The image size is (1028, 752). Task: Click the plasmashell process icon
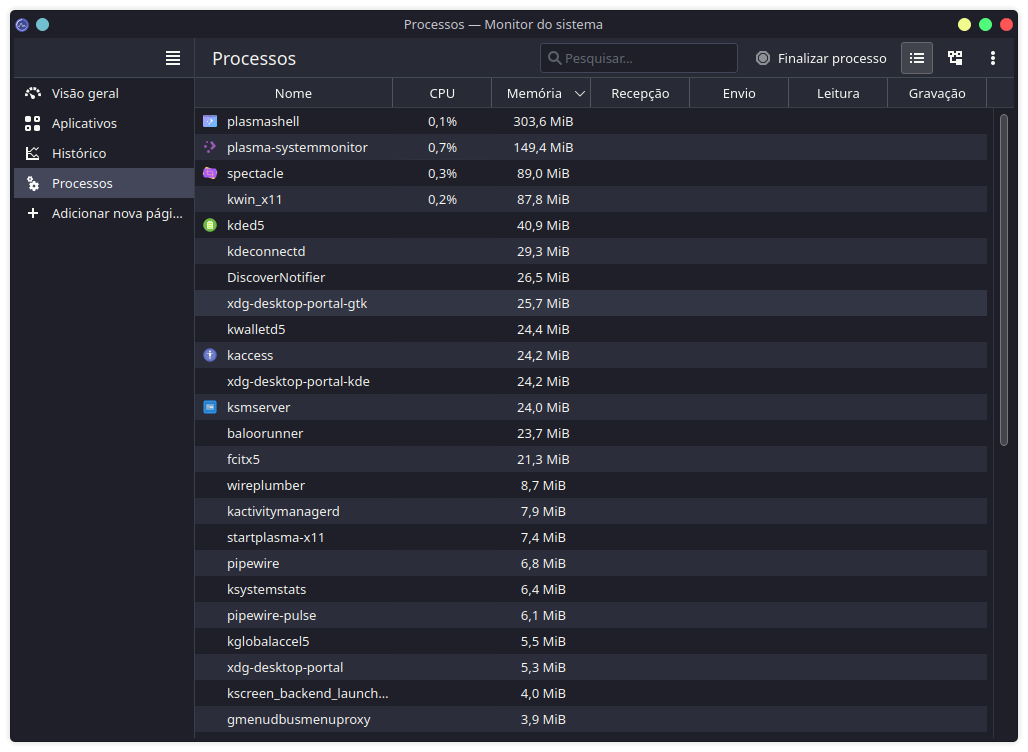tap(210, 121)
